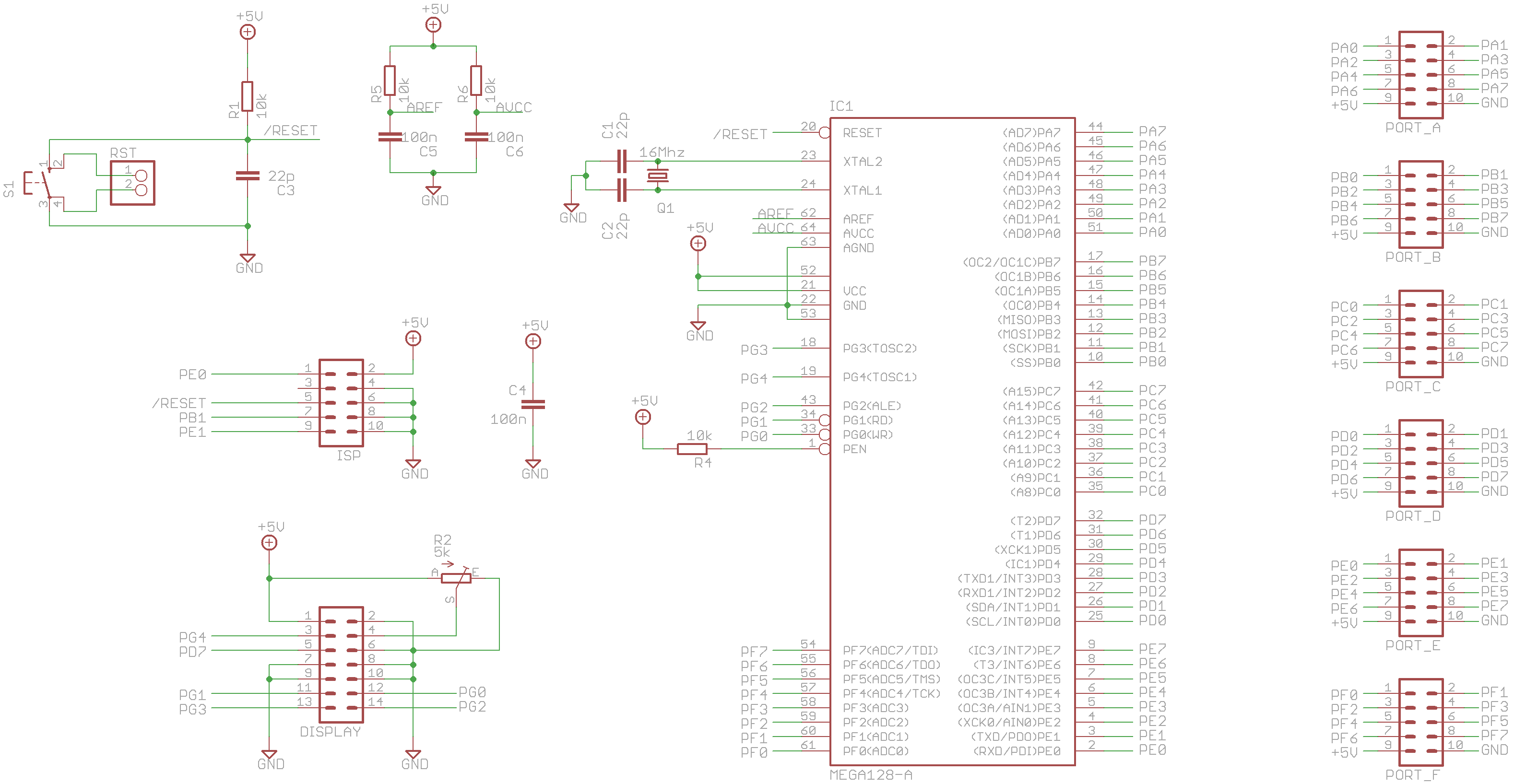Viewport: 1514px width, 784px height.
Task: Click resistor R1 10k symbol
Action: [x=248, y=96]
